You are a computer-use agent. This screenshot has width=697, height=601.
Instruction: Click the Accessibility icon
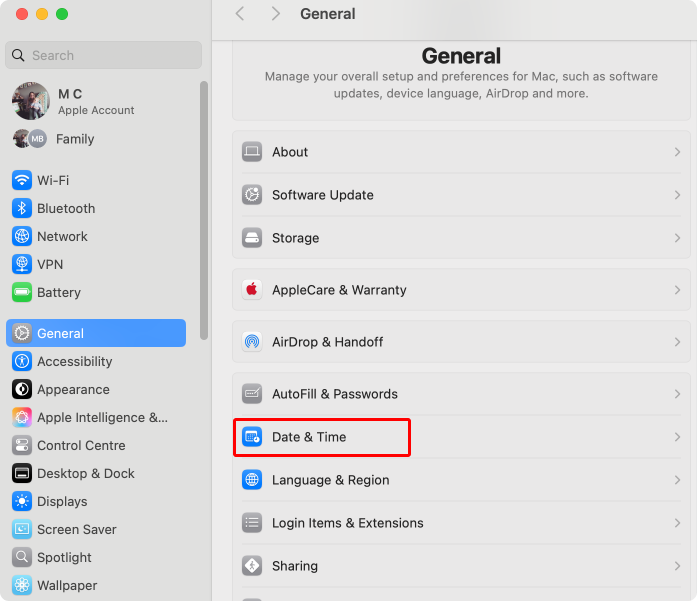click(x=22, y=361)
